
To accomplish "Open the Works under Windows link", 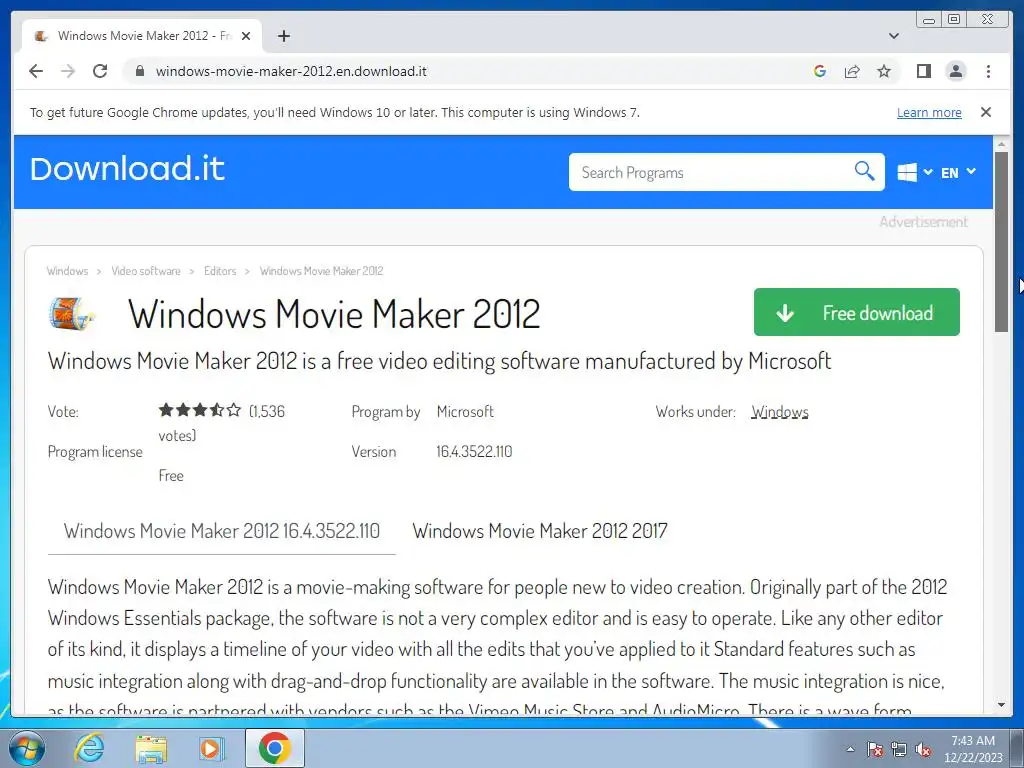I will click(x=779, y=412).
